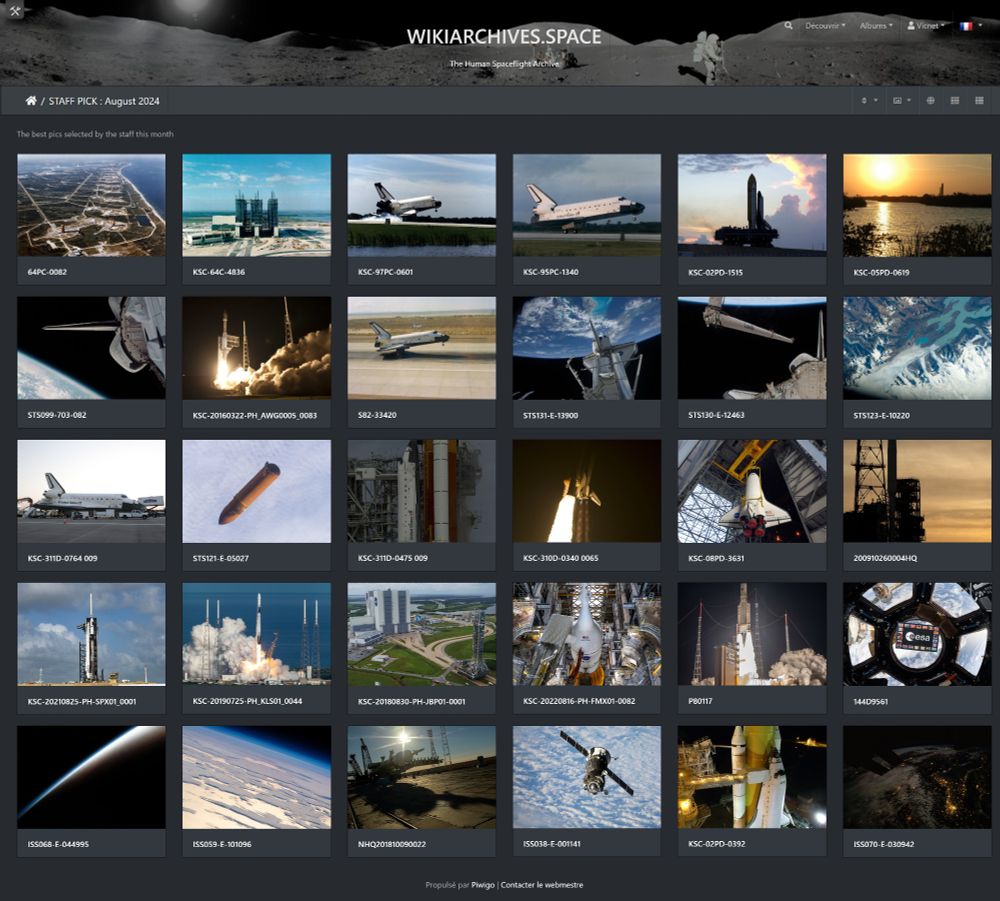Open the KSC-20160322-PH_AWG0005_0083 launch photo
Screen dimensions: 1000x901
point(256,348)
